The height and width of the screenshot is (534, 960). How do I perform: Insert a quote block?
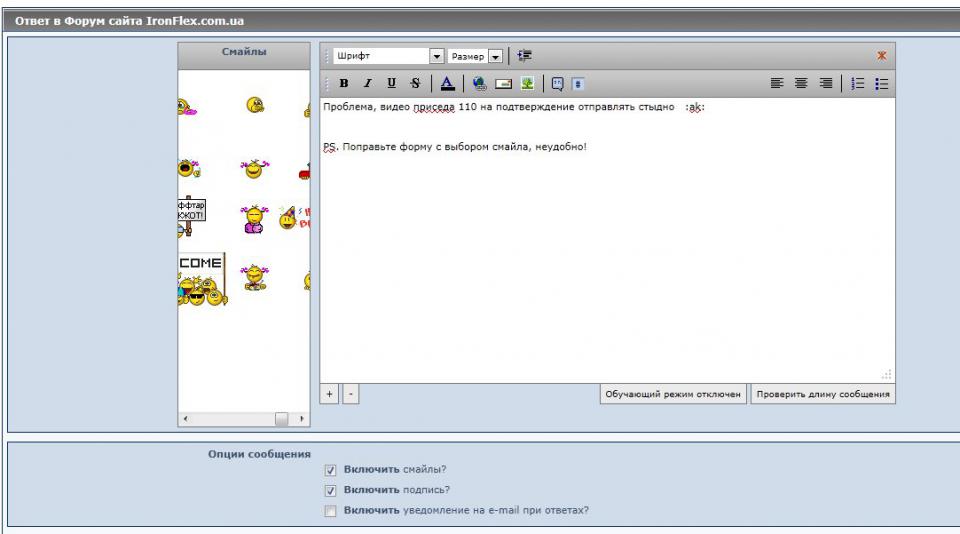557,84
